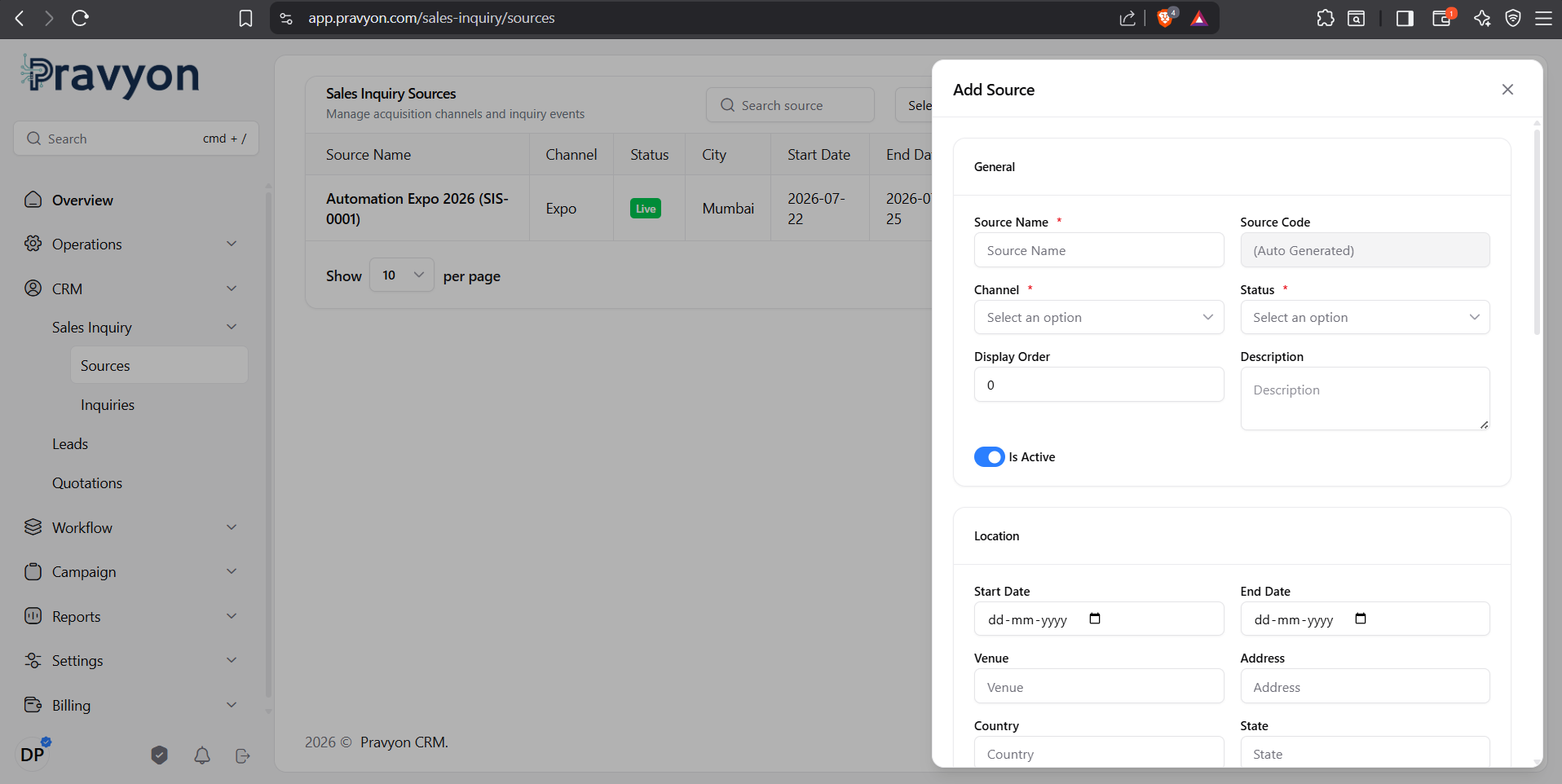Reload the current page
Screen dimensions: 1562x784
click(80, 18)
